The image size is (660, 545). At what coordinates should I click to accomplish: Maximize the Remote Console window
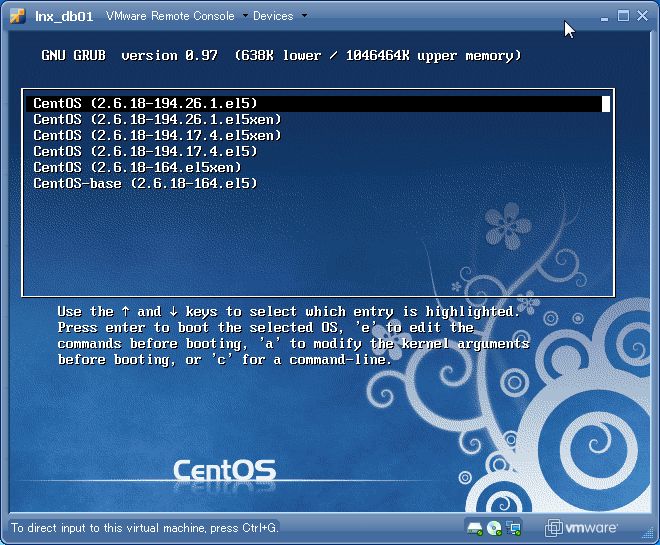[623, 16]
